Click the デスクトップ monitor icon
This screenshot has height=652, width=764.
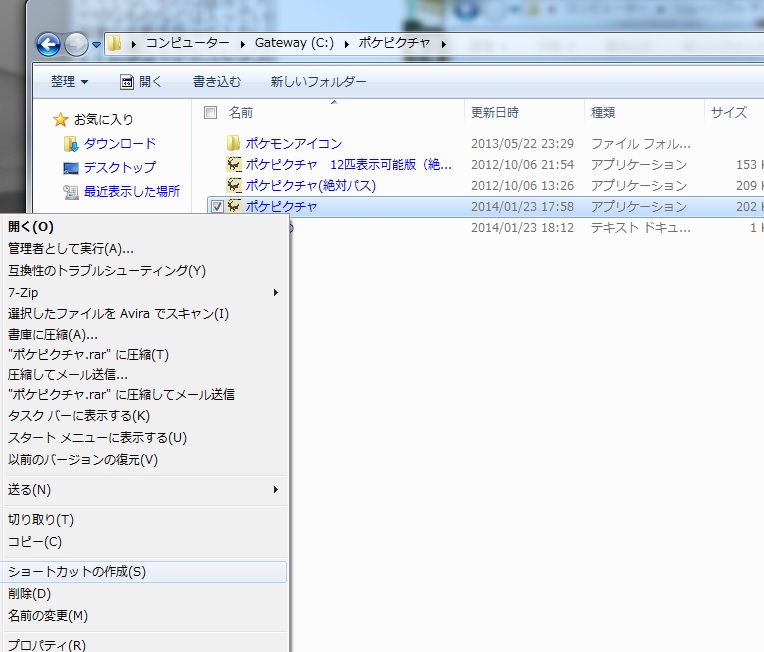pos(71,168)
